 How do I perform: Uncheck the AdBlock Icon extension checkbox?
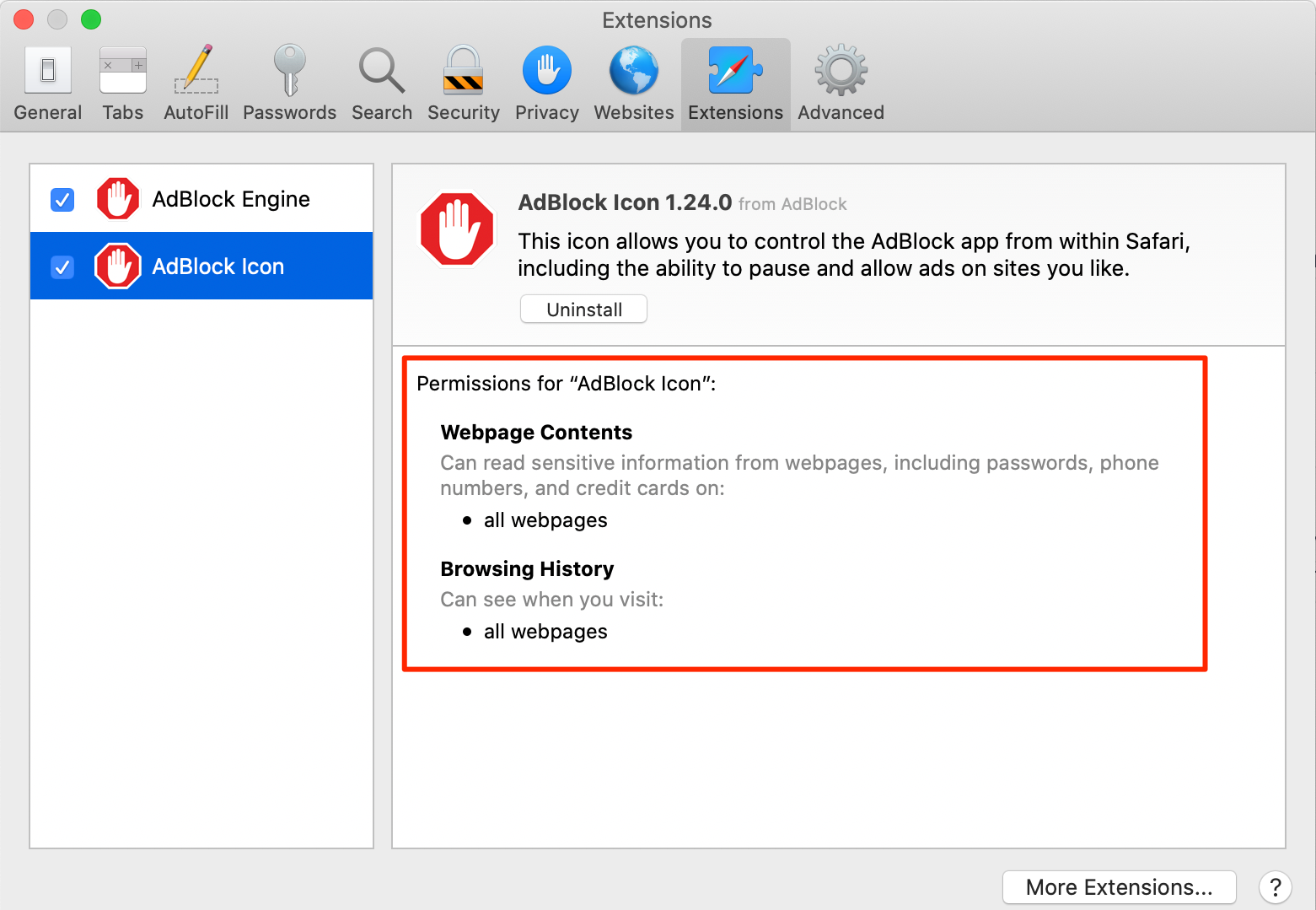tap(62, 267)
